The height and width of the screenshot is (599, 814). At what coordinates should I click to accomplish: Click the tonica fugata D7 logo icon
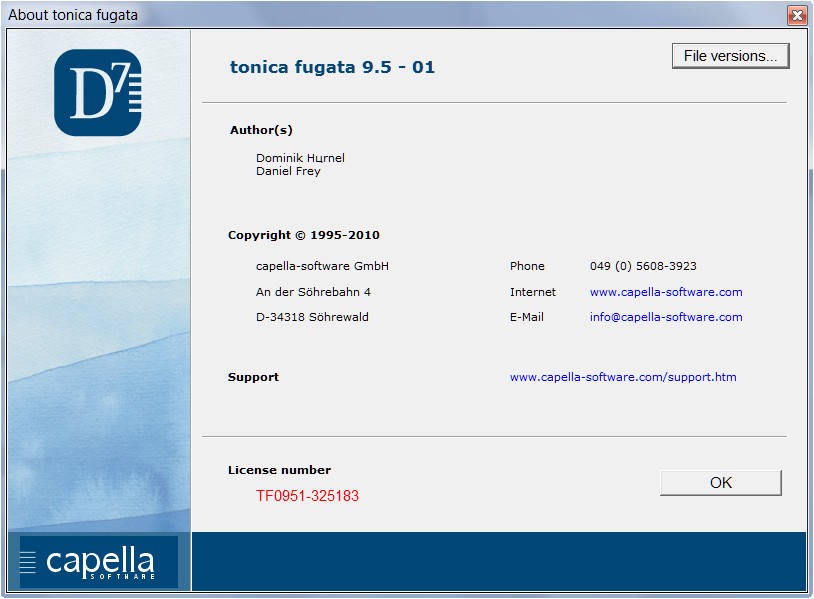point(98,92)
